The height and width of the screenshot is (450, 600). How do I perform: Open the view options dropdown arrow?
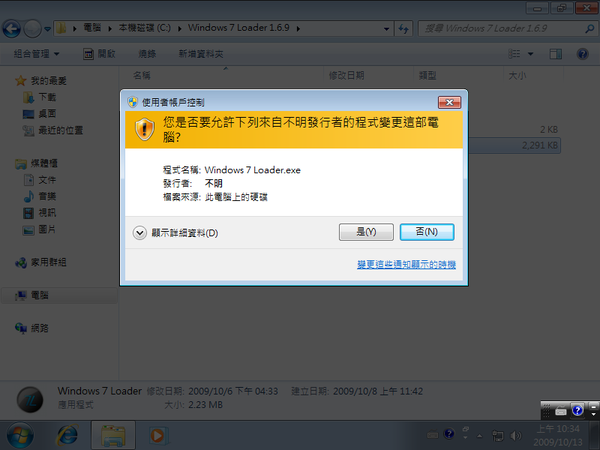pyautogui.click(x=530, y=54)
